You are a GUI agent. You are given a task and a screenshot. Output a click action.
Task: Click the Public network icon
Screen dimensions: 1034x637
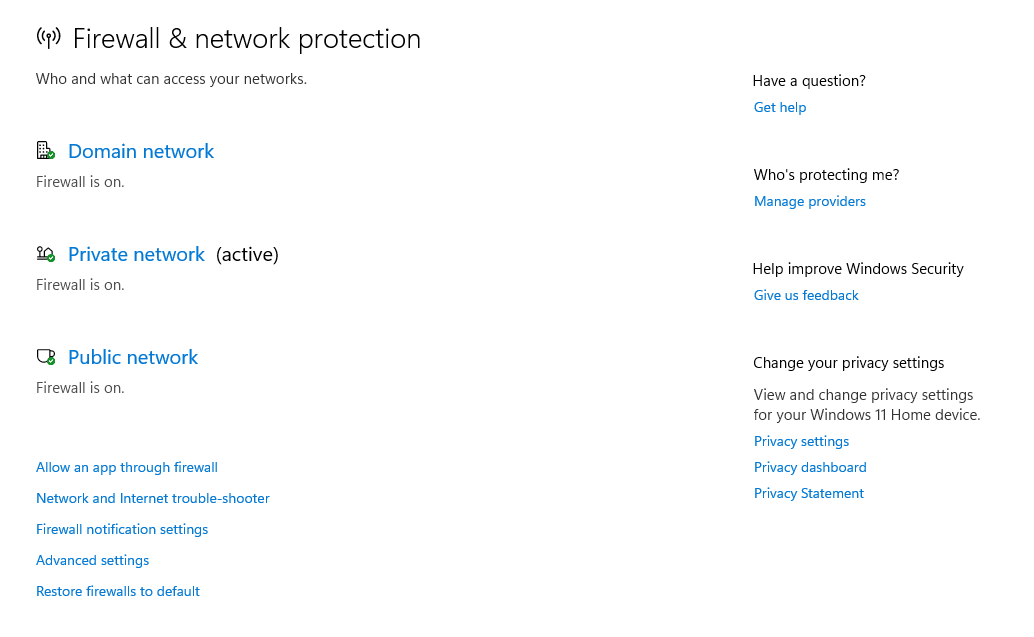pos(45,356)
